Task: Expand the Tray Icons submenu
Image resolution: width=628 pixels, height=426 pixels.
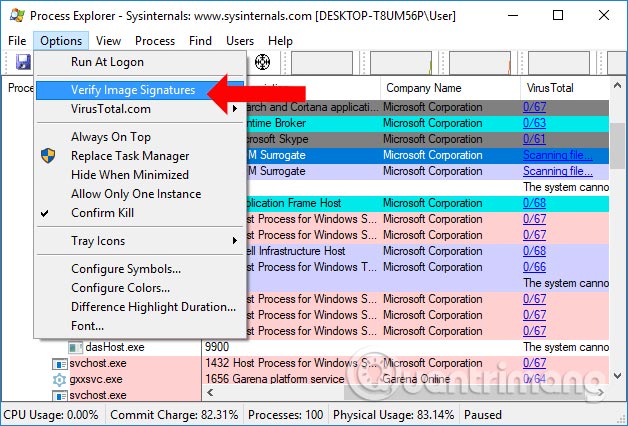Action: (x=140, y=241)
